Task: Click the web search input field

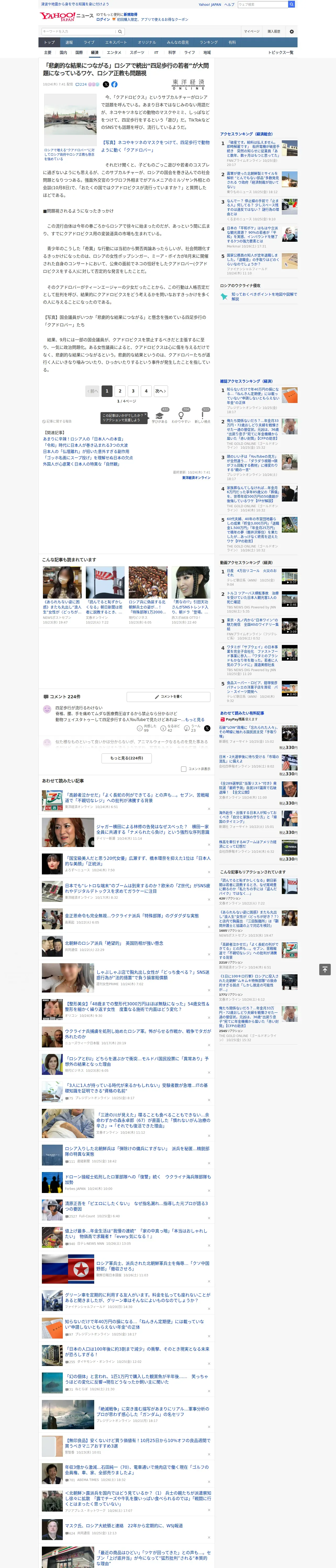Action: pos(263,4)
